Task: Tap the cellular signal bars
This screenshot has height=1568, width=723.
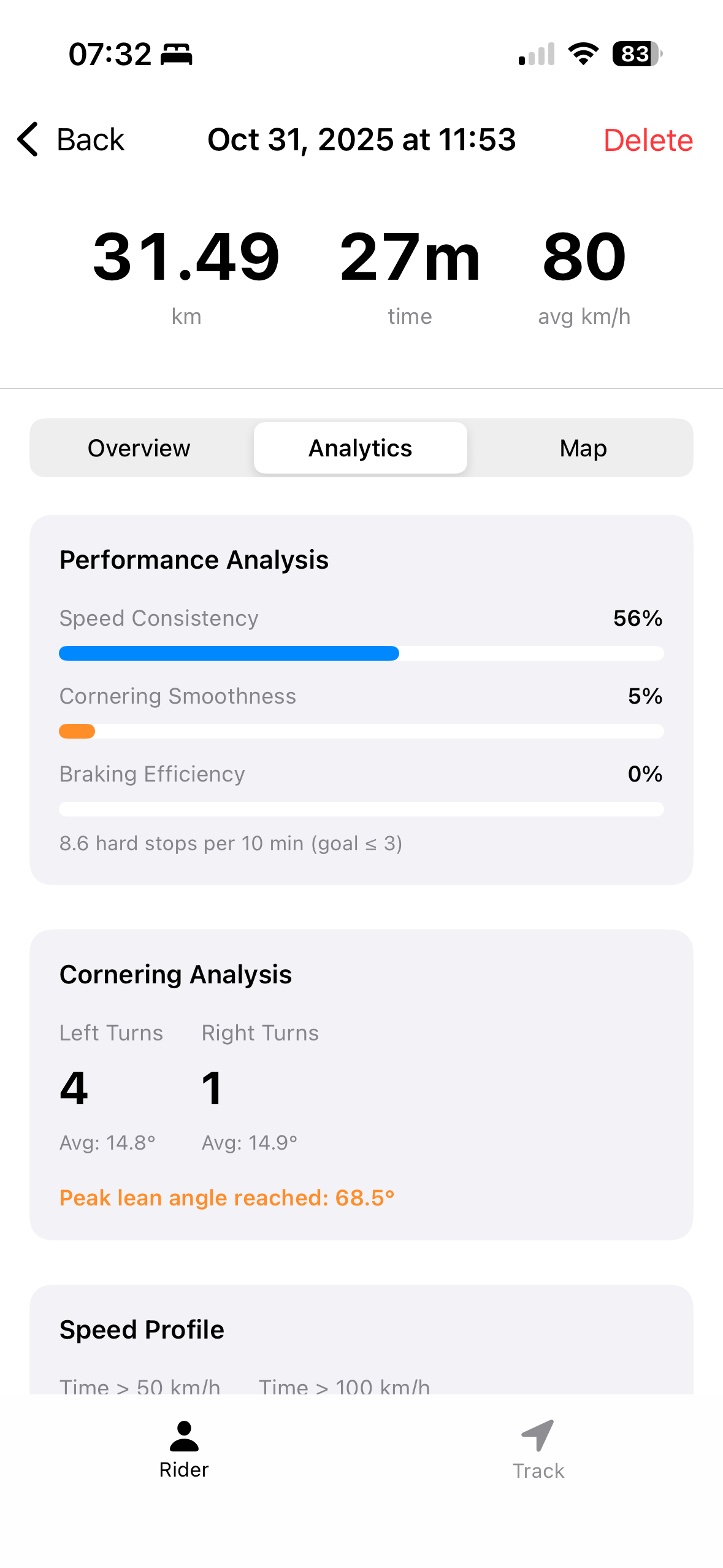Action: click(537, 54)
